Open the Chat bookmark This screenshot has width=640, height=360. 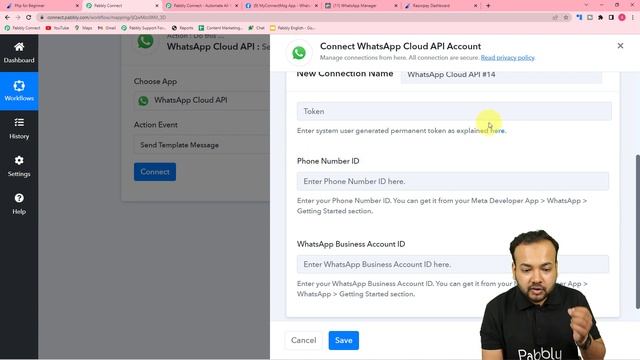click(256, 28)
